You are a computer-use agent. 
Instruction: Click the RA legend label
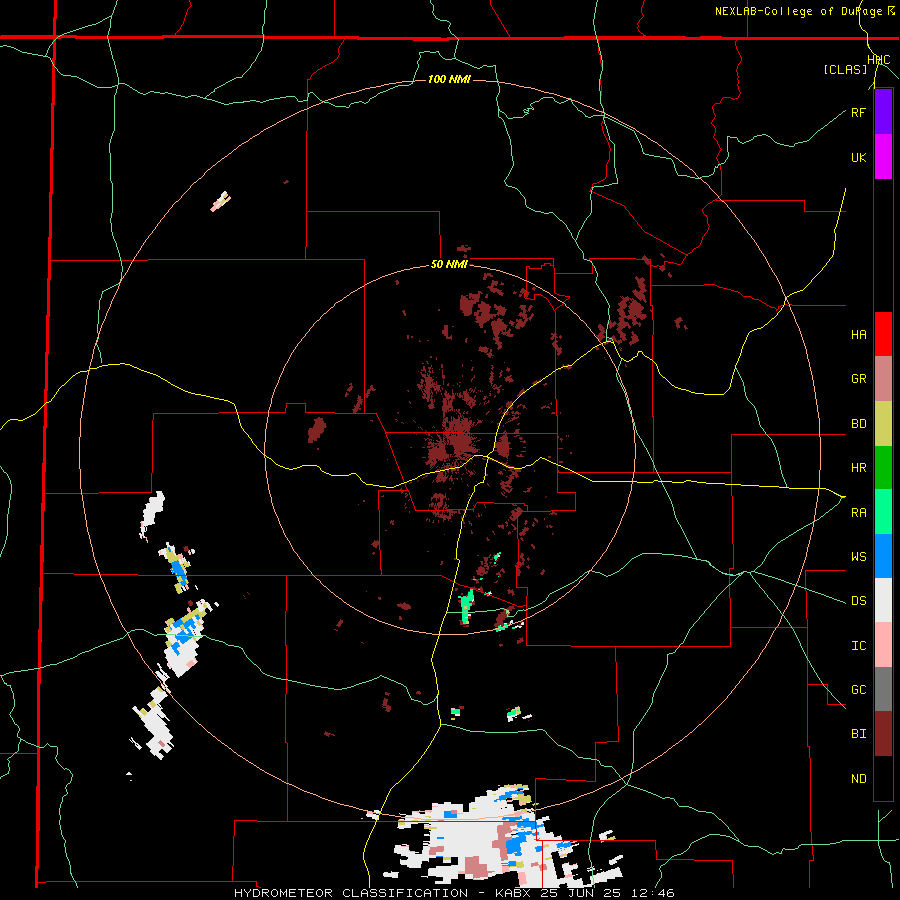tap(858, 513)
